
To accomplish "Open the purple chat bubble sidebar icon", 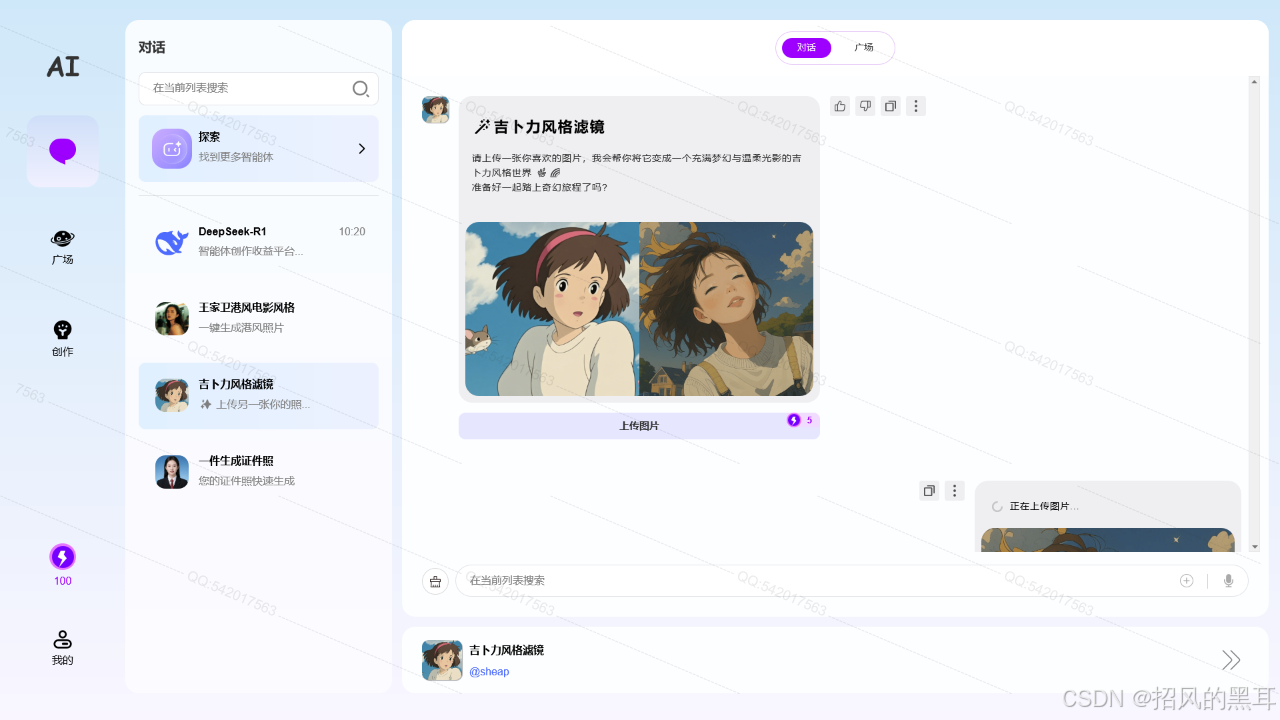I will (x=63, y=151).
